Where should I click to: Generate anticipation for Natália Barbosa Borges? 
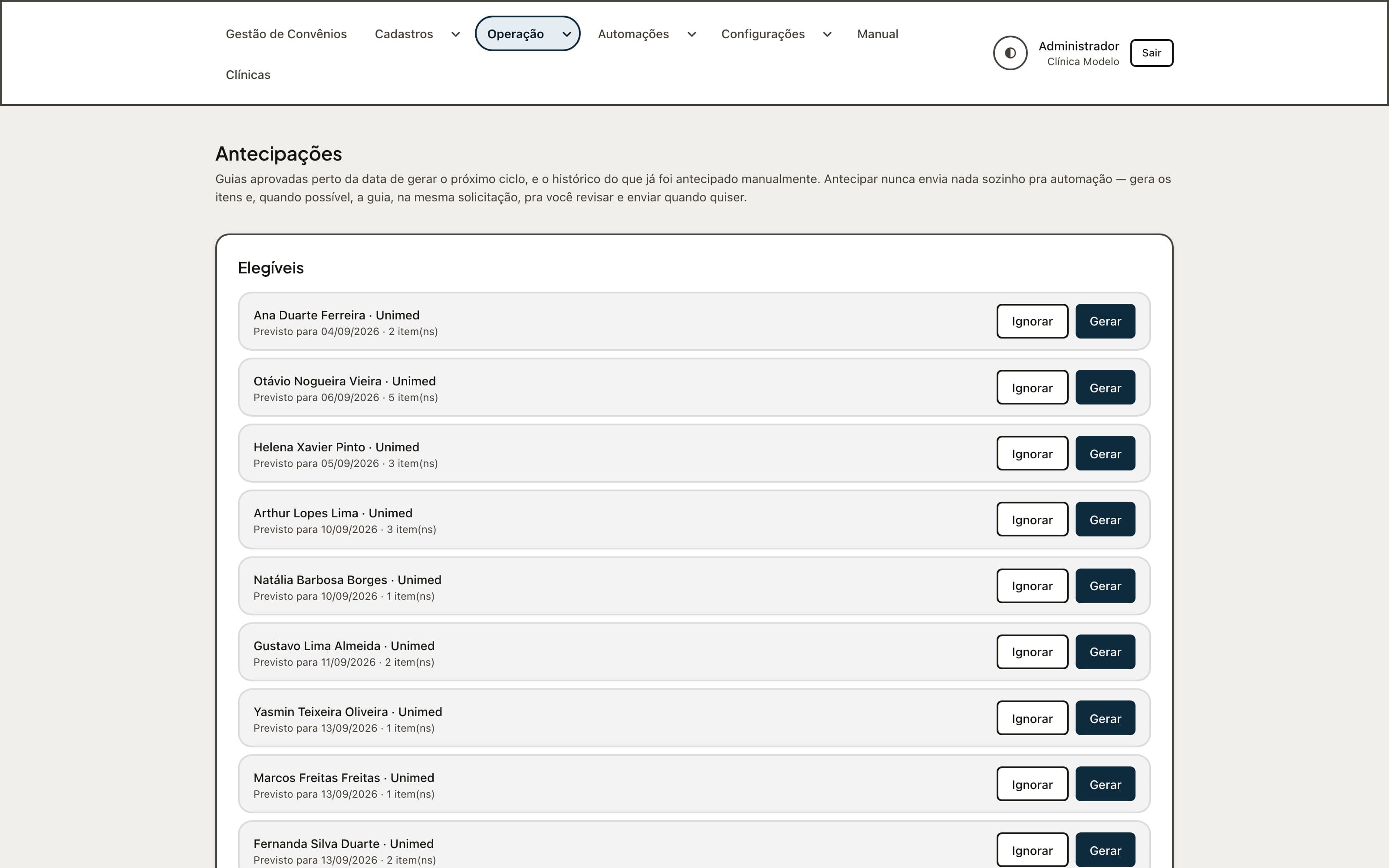click(x=1105, y=585)
